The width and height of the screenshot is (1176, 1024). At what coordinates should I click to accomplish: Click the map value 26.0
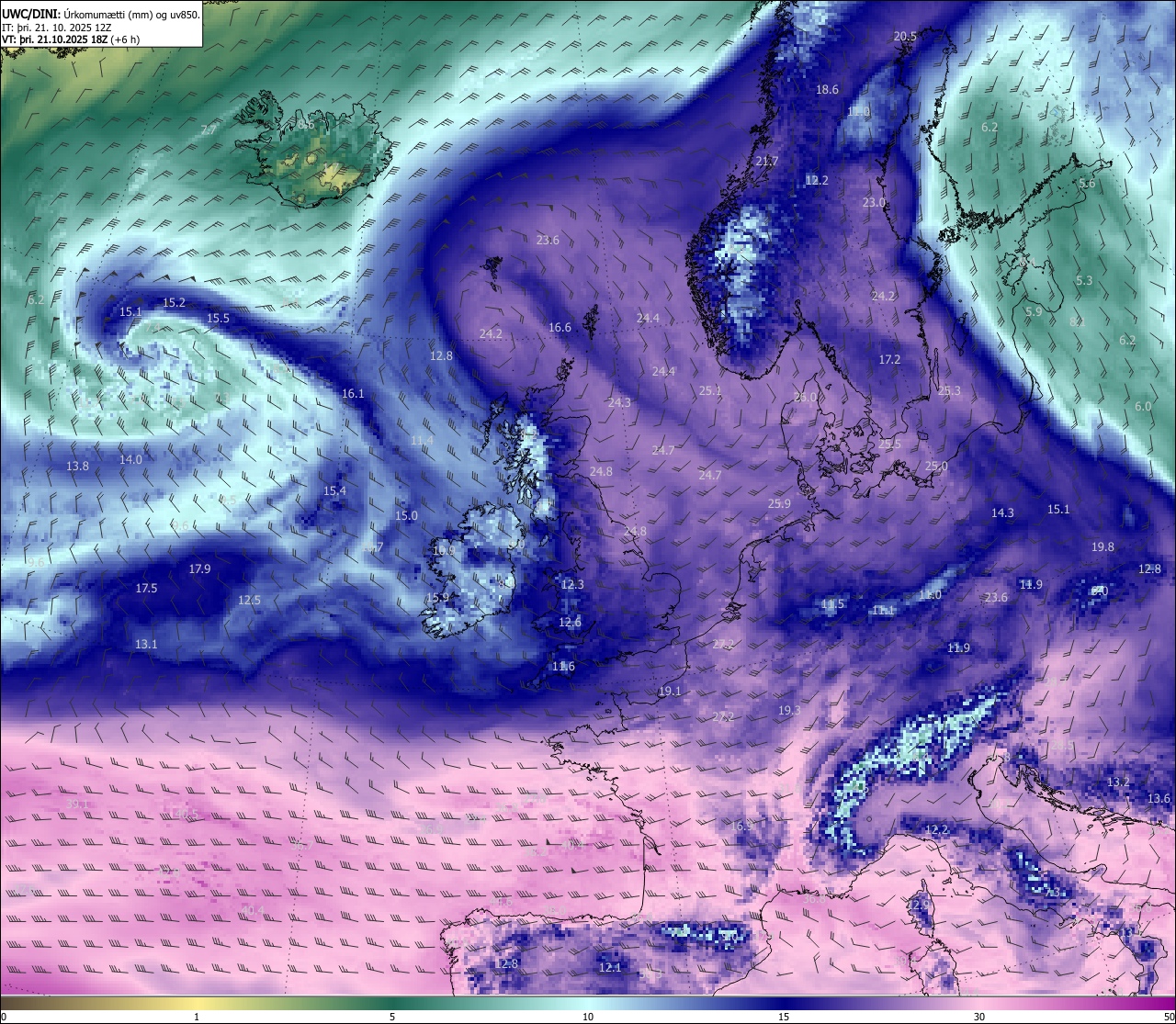pos(805,398)
